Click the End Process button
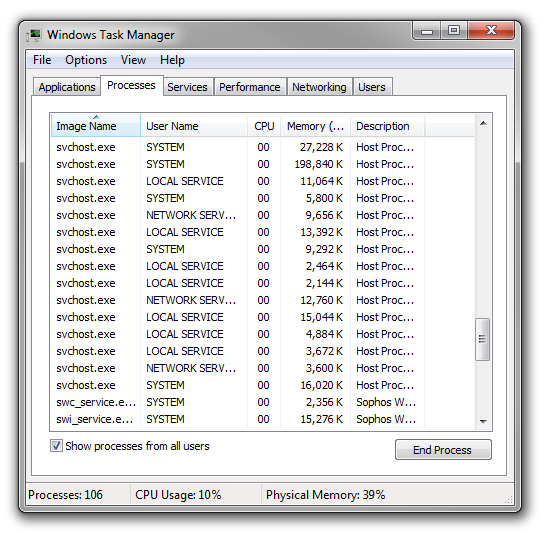Image resolution: width=543 pixels, height=536 pixels. pyautogui.click(x=443, y=450)
